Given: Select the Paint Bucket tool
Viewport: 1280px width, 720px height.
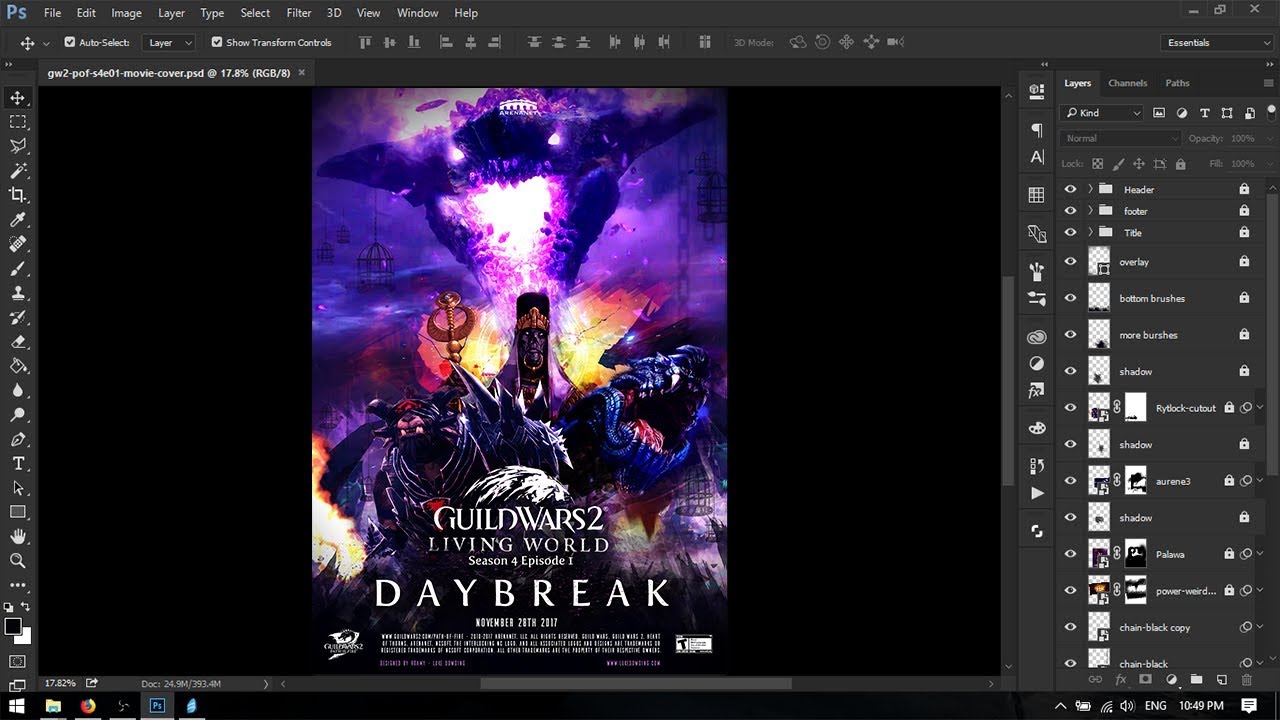Looking at the screenshot, I should (18, 366).
